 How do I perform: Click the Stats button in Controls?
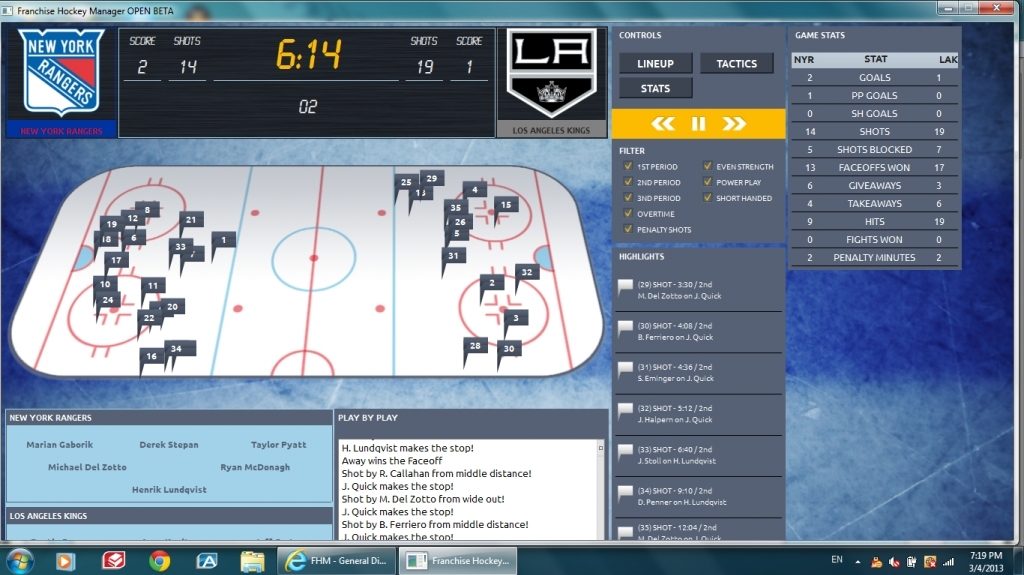tap(655, 89)
